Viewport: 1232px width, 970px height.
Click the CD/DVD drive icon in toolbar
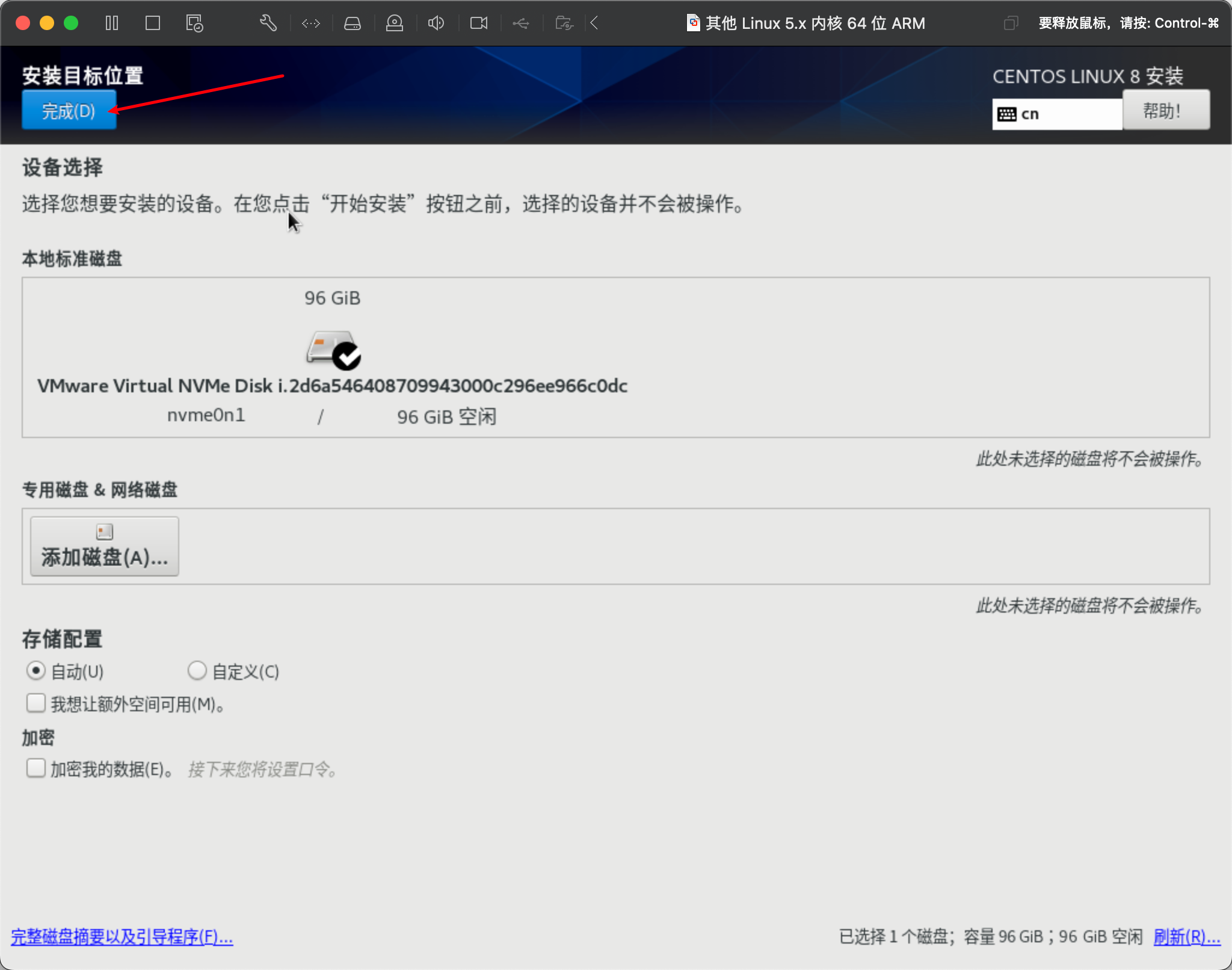coord(395,23)
